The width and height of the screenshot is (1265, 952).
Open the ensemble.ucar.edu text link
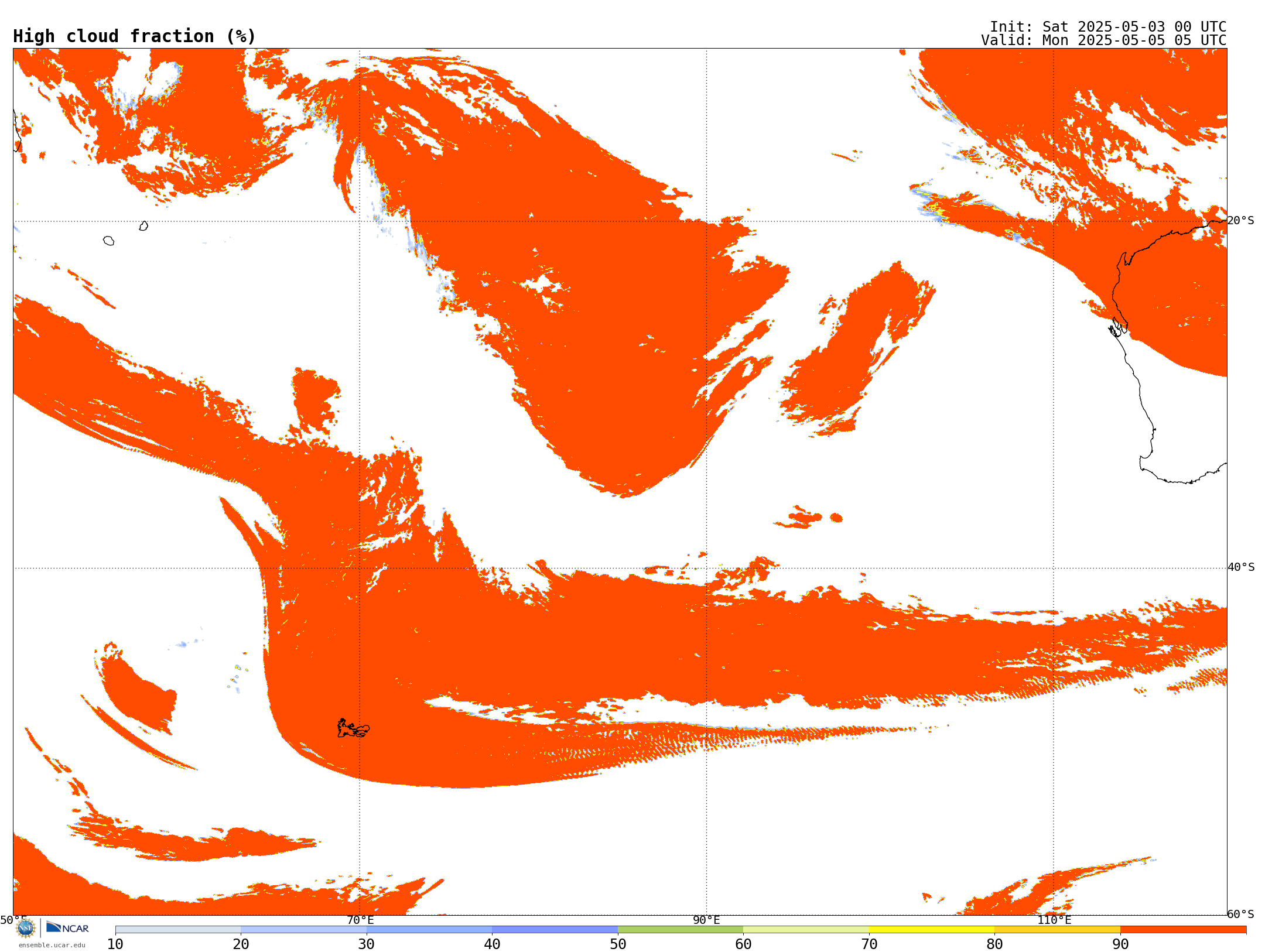(x=52, y=945)
